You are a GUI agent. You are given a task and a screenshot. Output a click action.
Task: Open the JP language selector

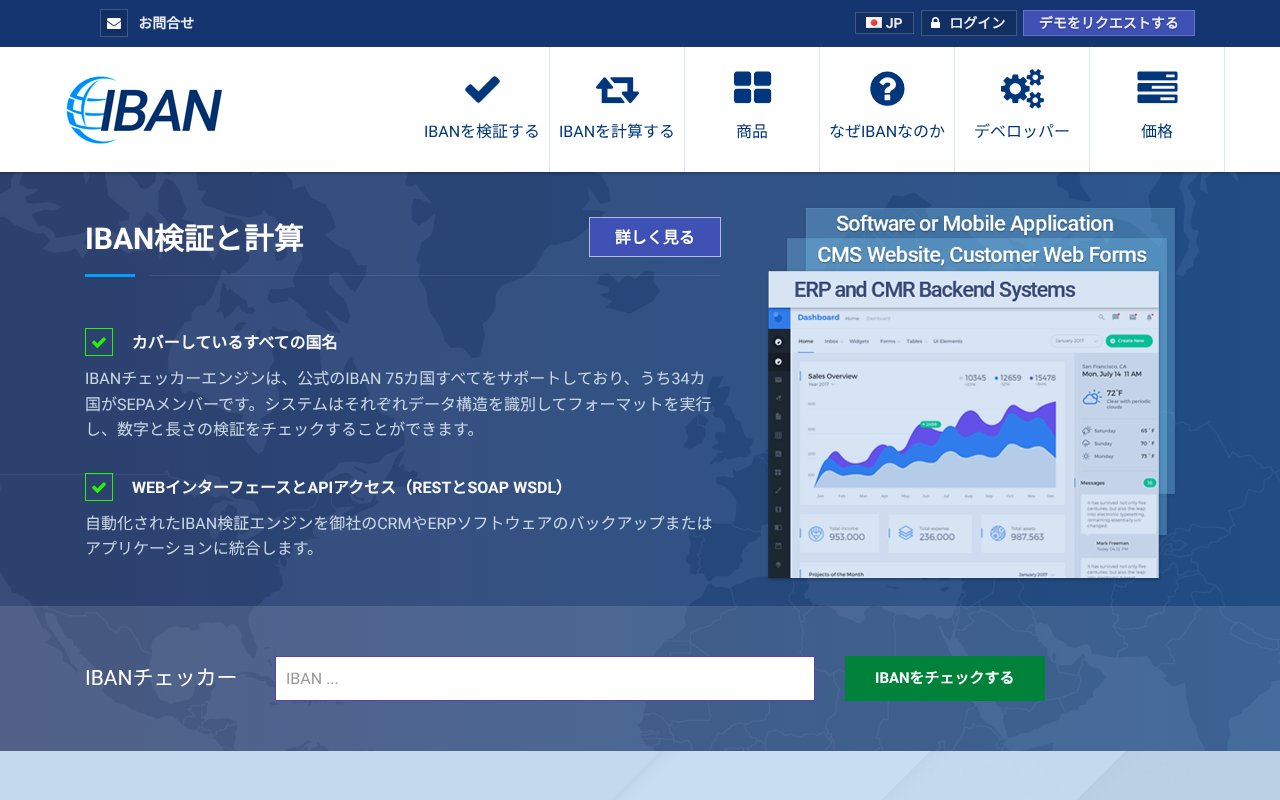click(884, 22)
